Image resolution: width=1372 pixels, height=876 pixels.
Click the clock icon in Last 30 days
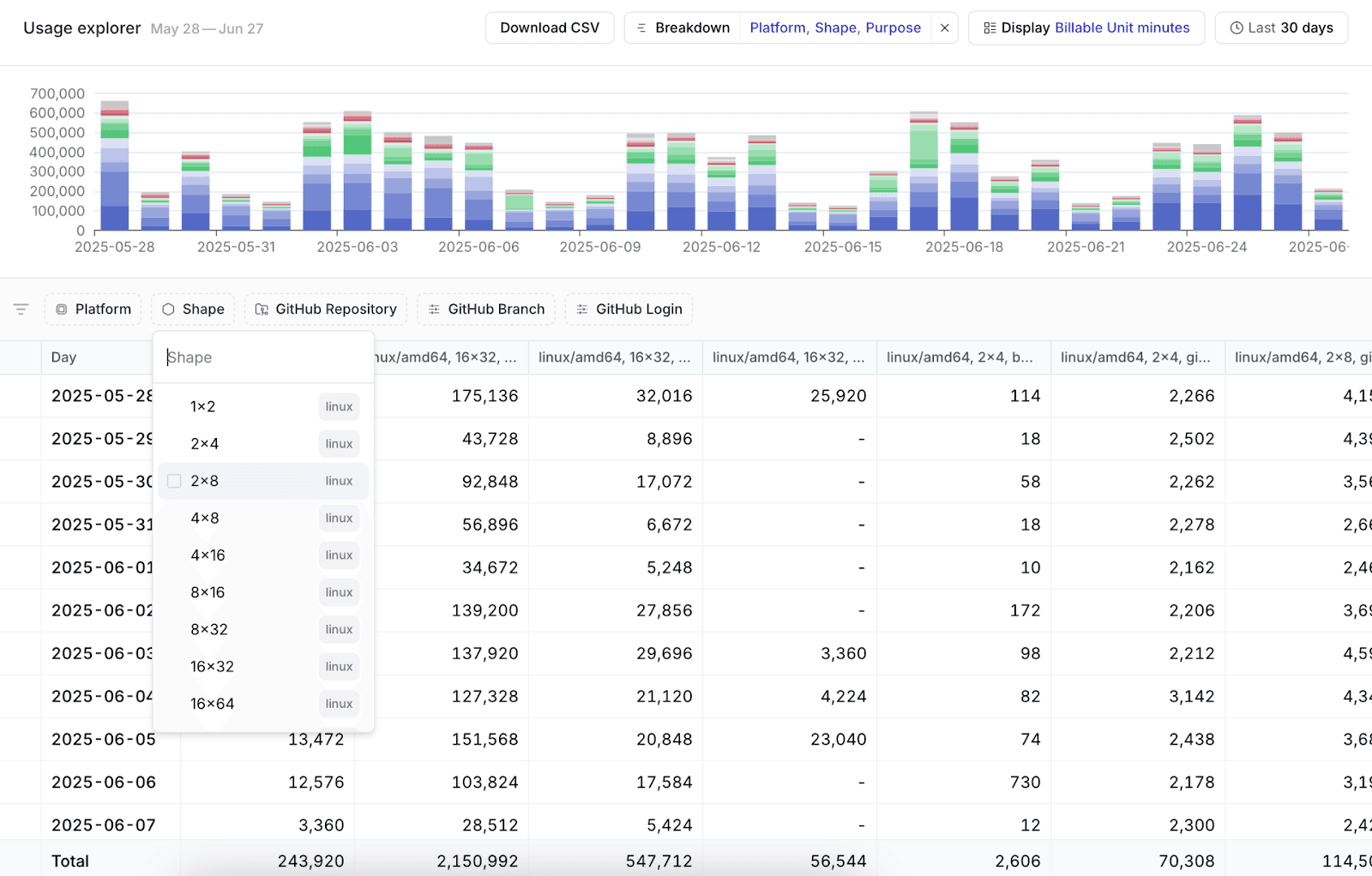point(1236,27)
